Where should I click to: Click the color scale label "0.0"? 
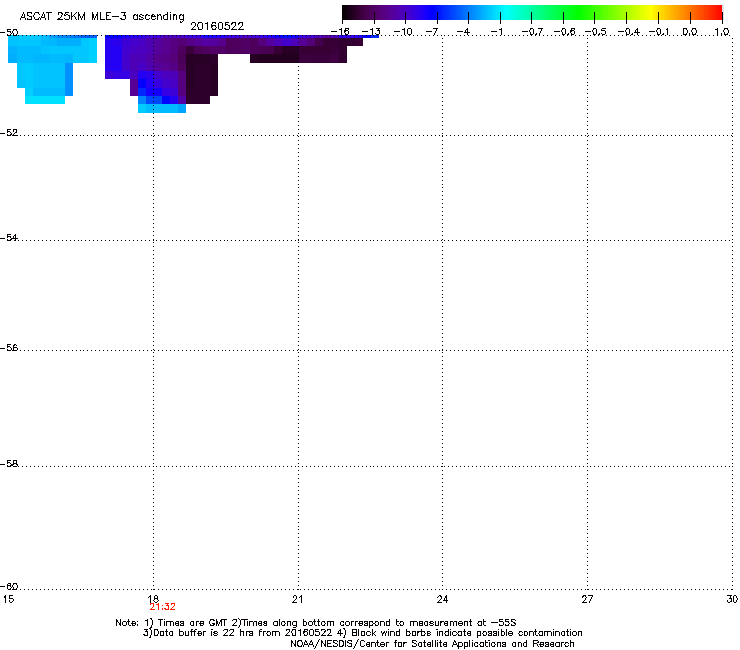[690, 32]
